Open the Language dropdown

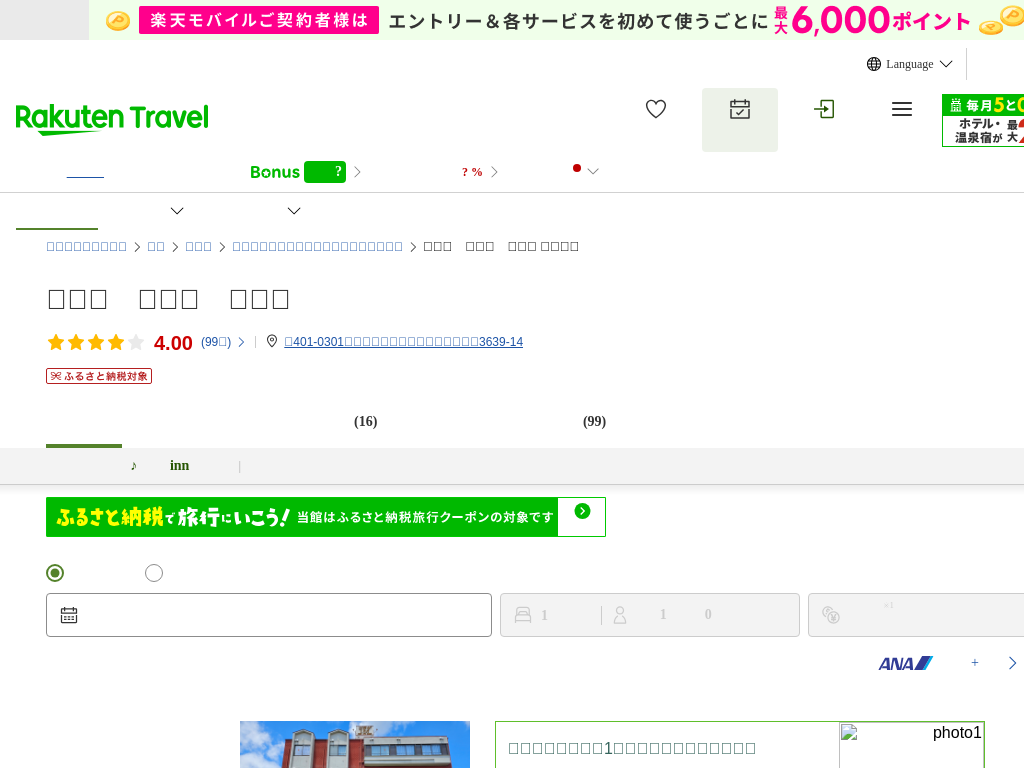pos(910,64)
